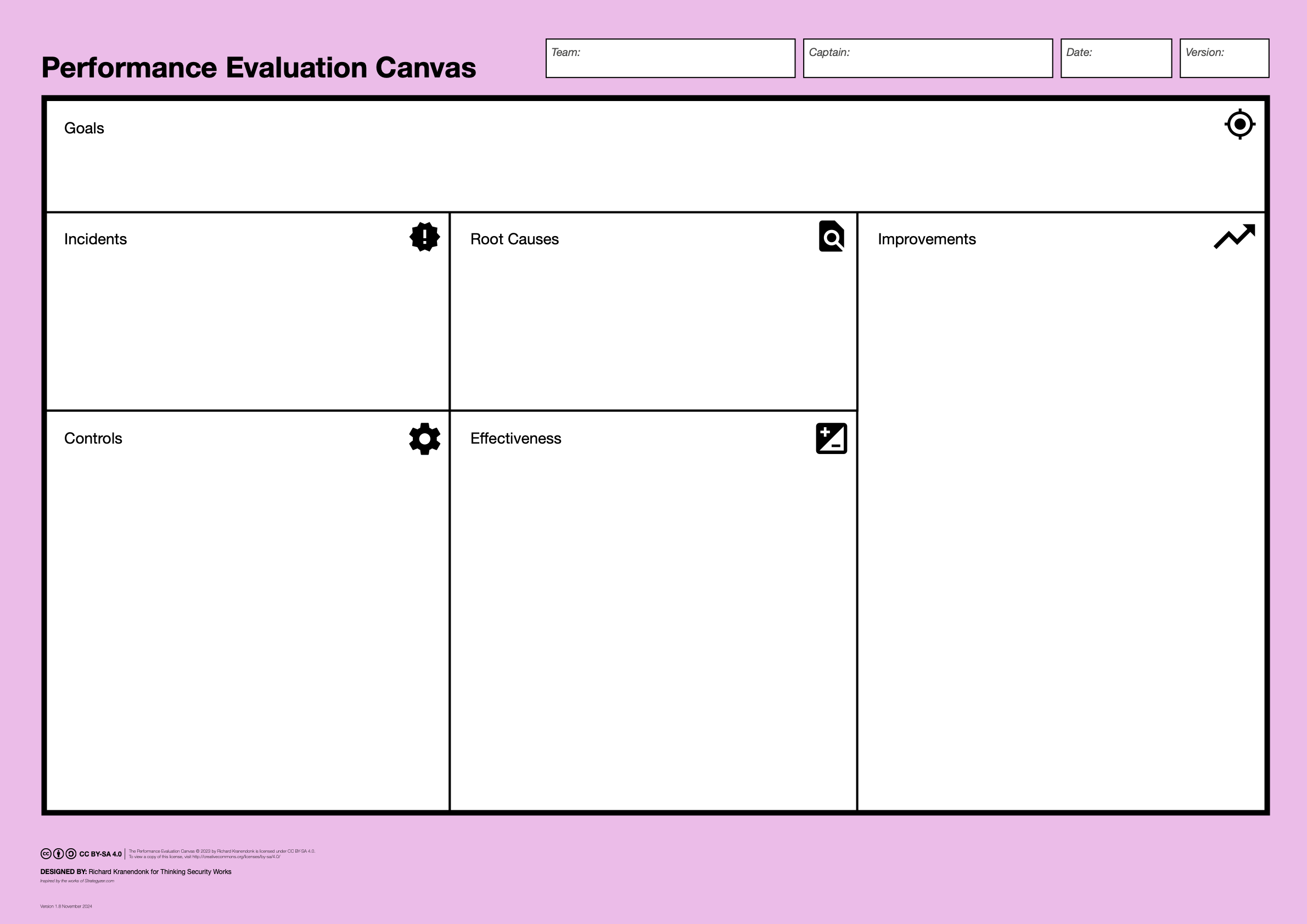Click the Improvements section heading

pos(927,239)
